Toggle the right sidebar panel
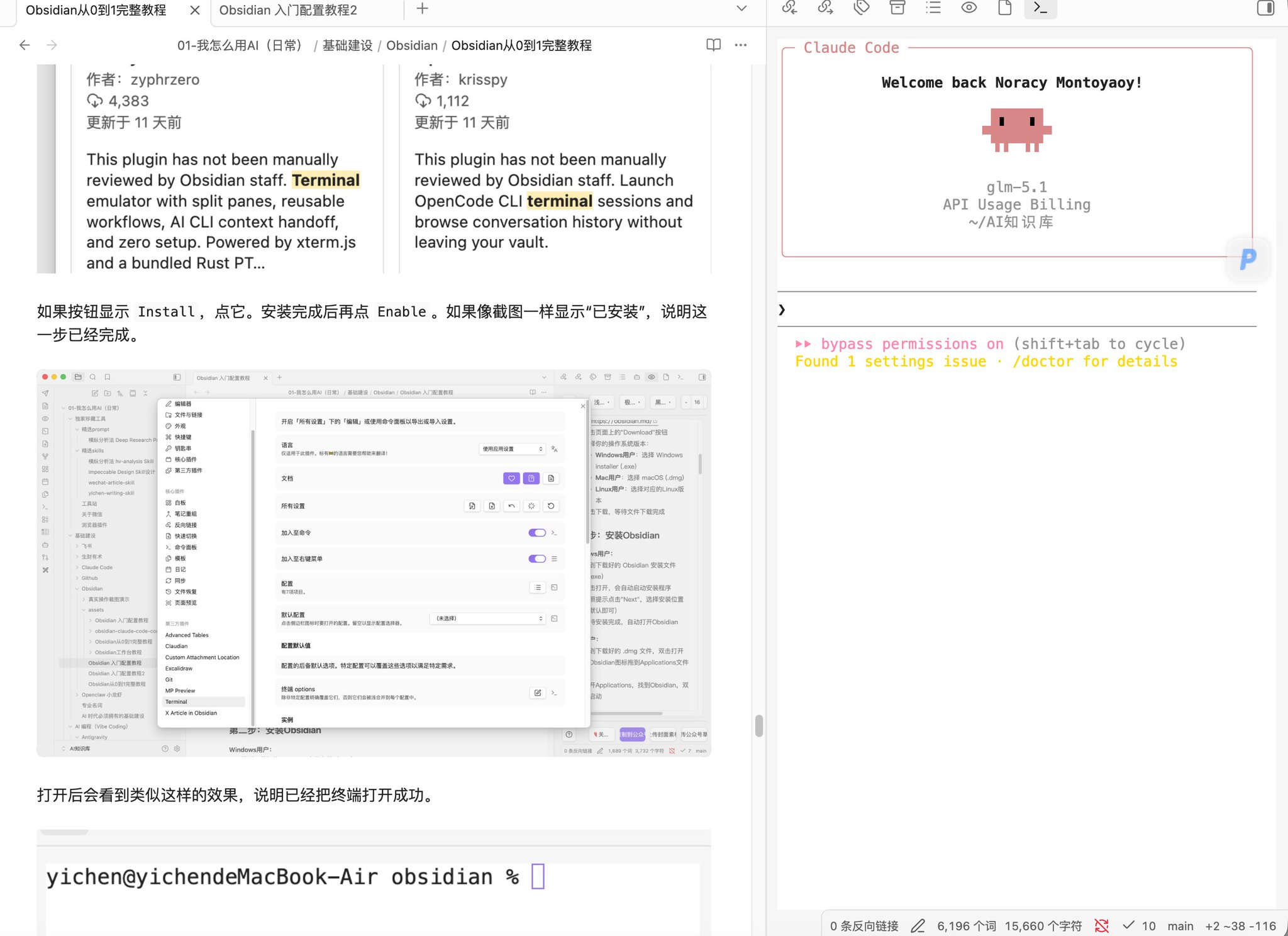 click(x=1265, y=8)
